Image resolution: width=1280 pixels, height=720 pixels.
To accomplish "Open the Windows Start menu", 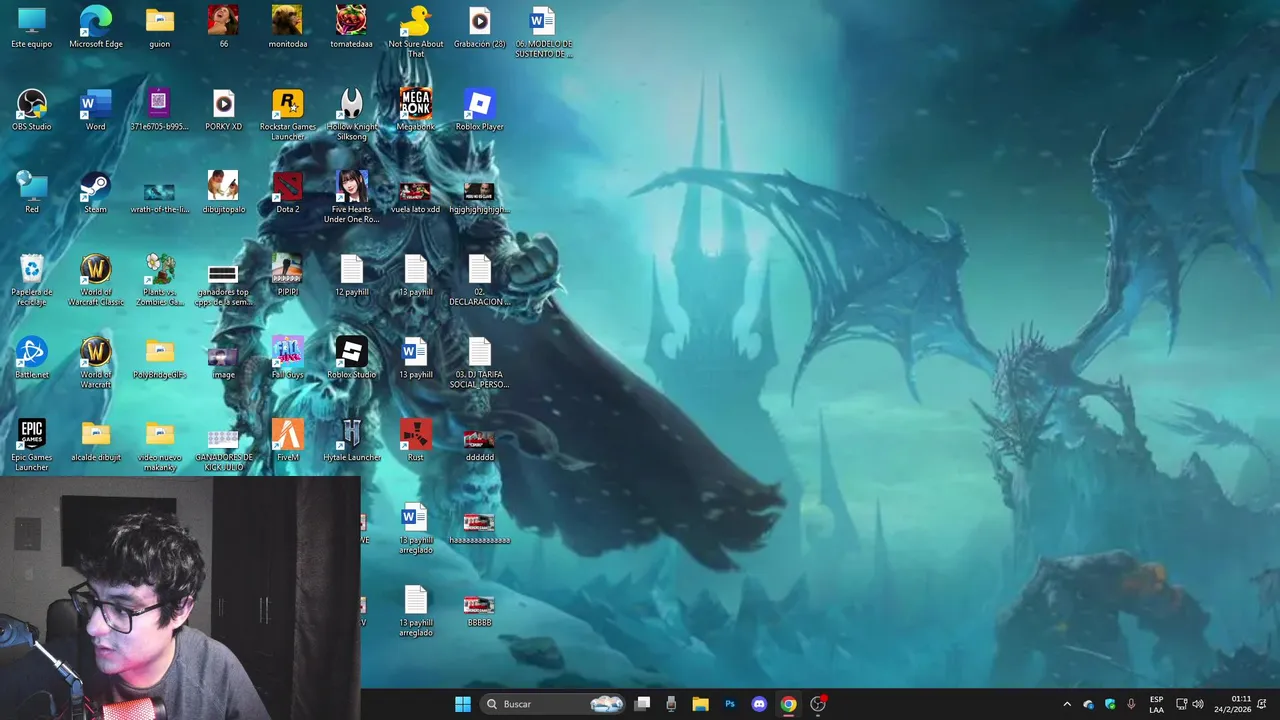I will click(463, 704).
